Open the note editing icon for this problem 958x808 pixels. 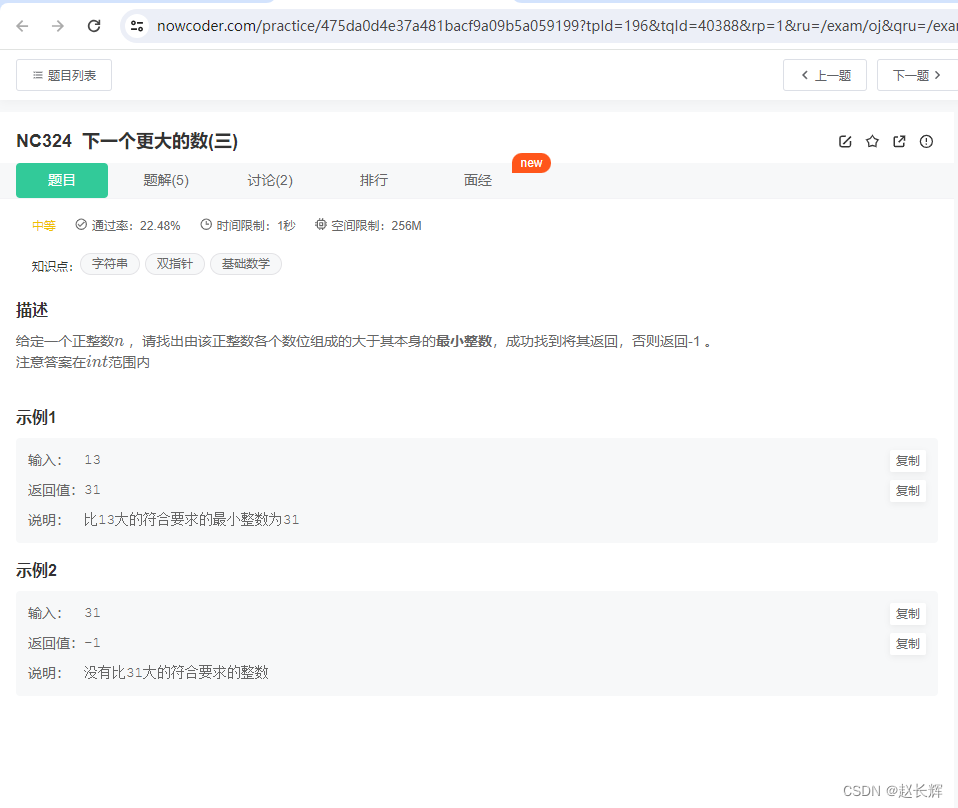(x=845, y=141)
